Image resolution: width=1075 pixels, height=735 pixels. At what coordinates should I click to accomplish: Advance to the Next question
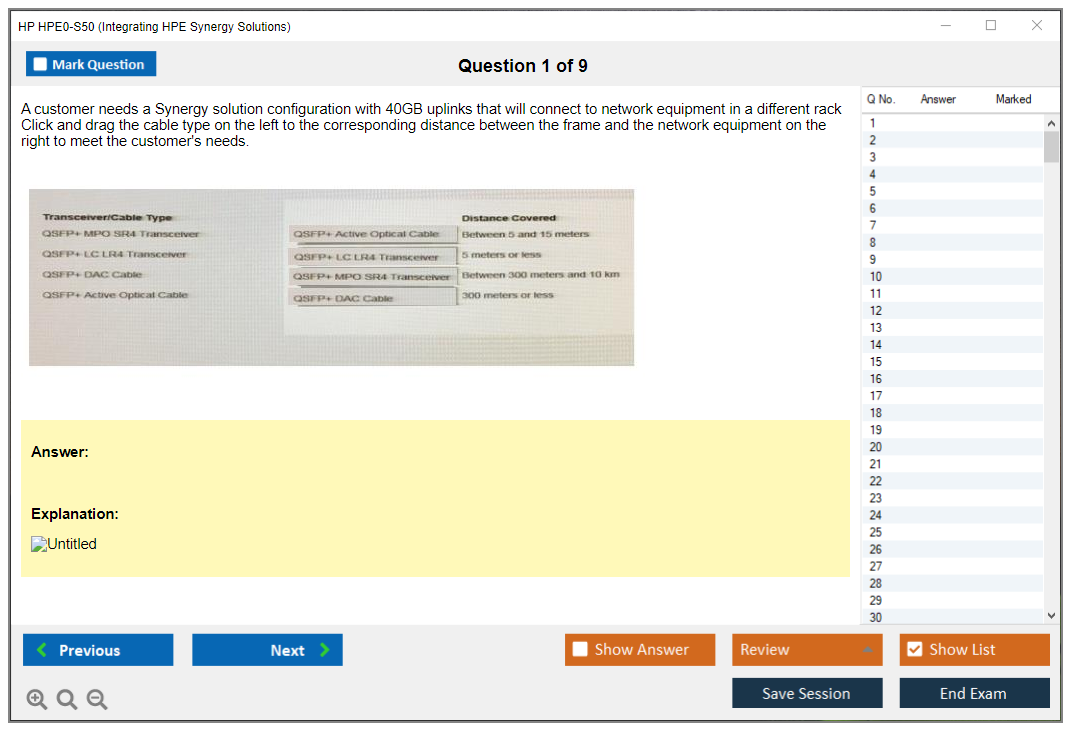click(267, 650)
